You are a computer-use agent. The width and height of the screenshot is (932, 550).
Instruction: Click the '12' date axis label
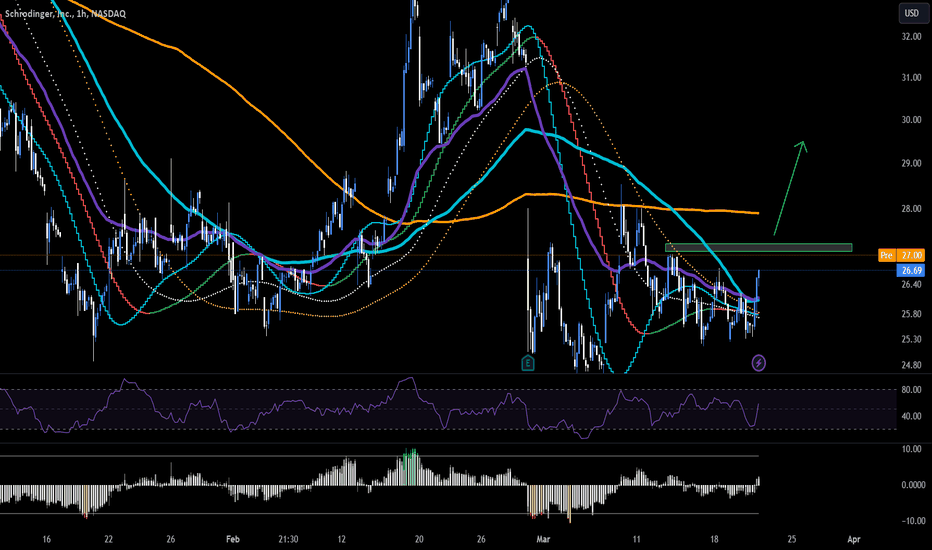point(341,539)
